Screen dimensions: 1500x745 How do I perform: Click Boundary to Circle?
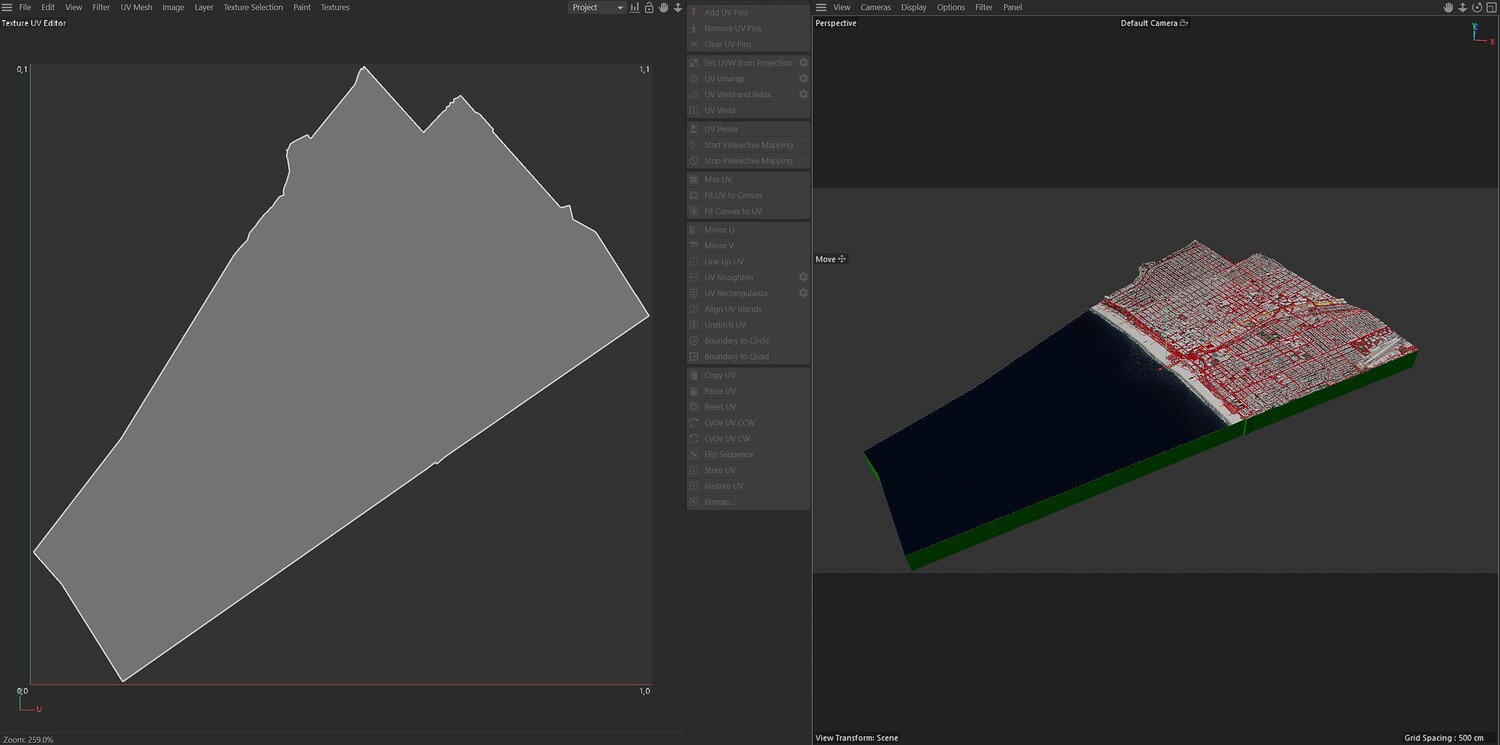click(748, 341)
